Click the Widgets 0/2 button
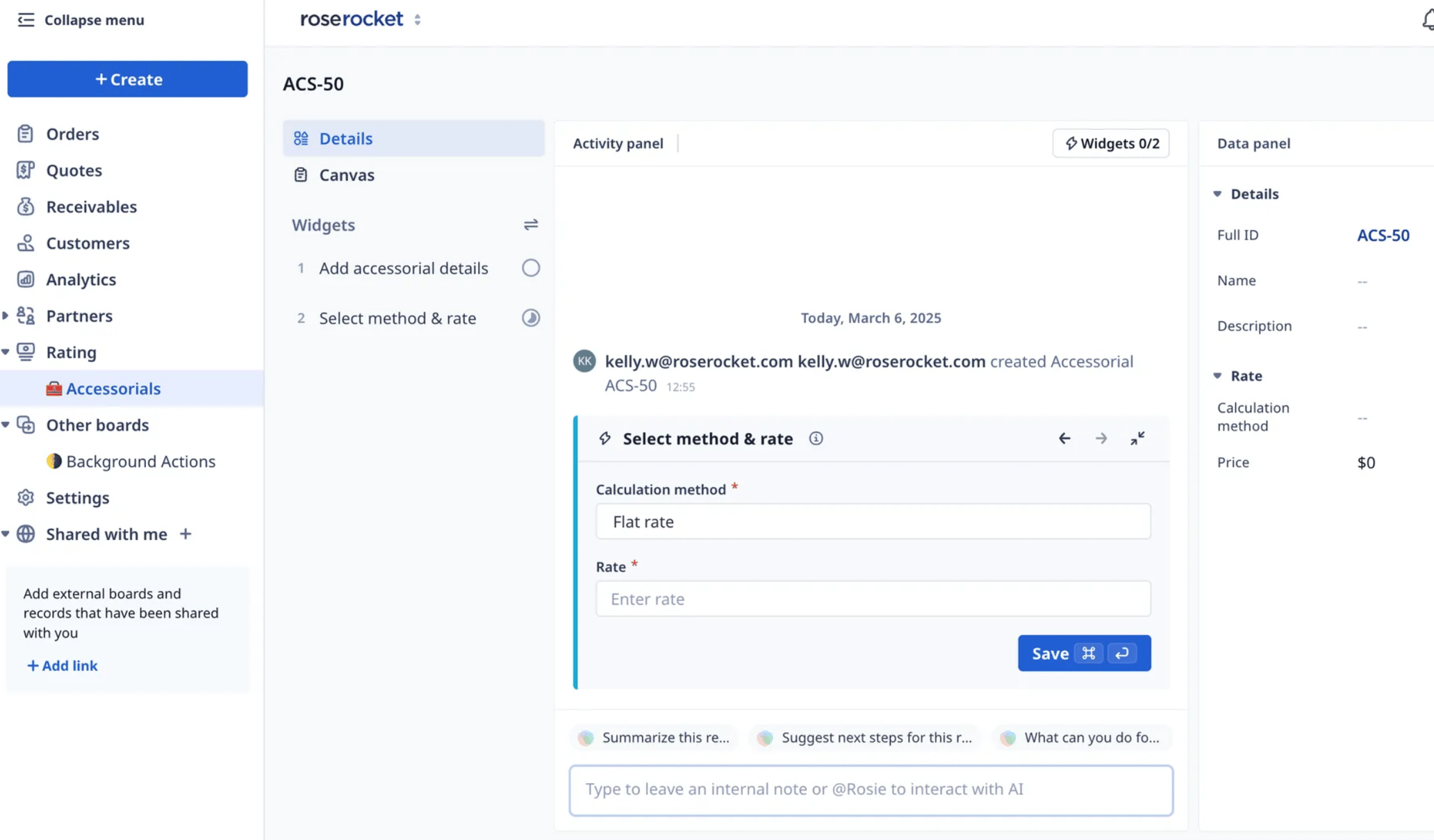Screen dimensions: 1434x840 (x=1110, y=143)
